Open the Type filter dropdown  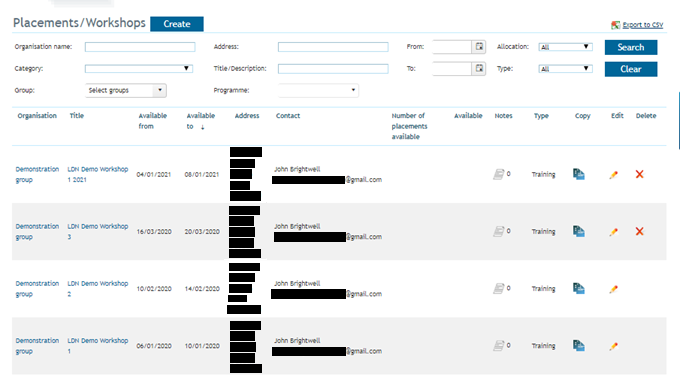pyautogui.click(x=565, y=69)
